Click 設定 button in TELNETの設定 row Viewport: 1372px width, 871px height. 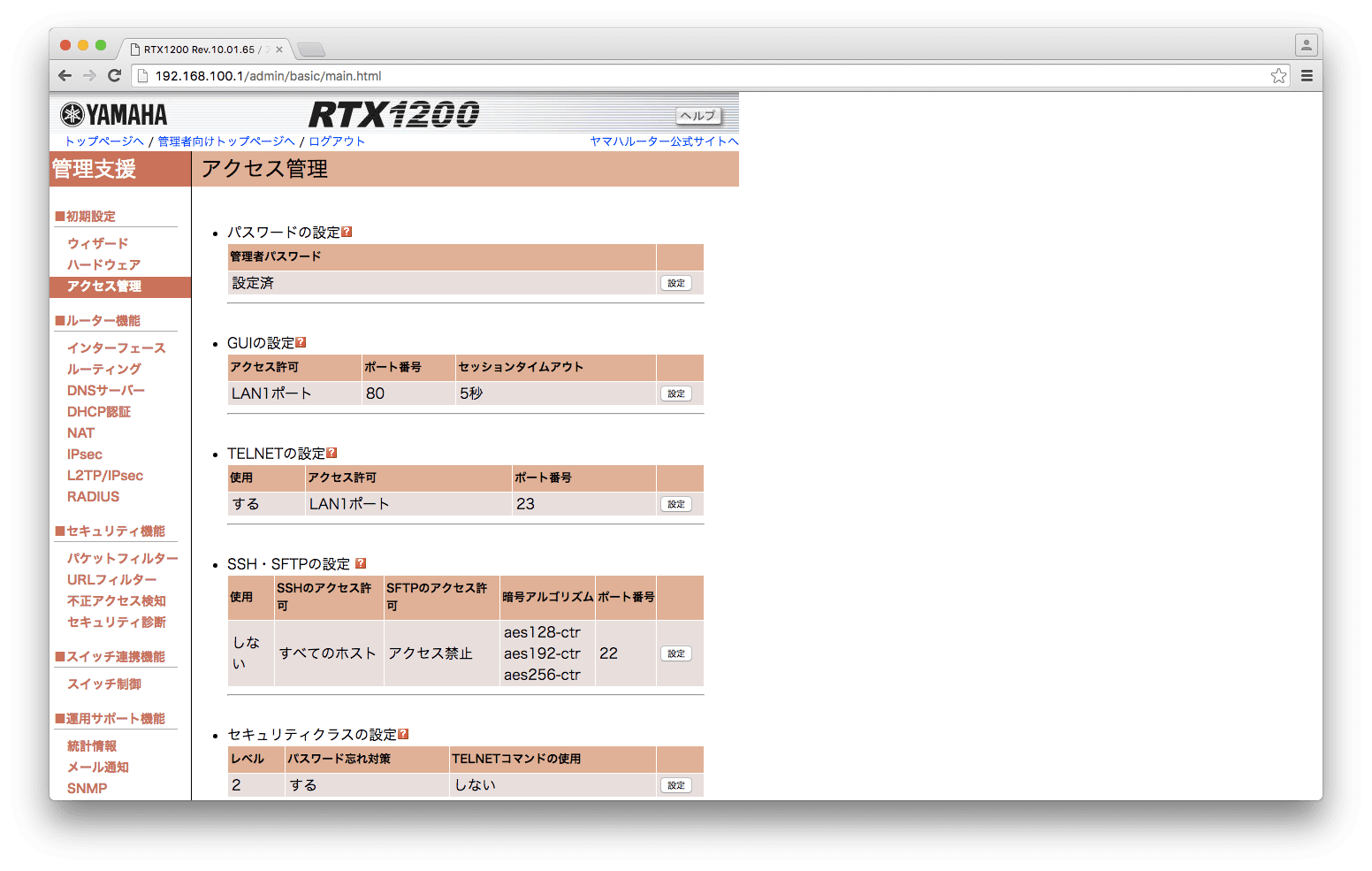pos(676,504)
